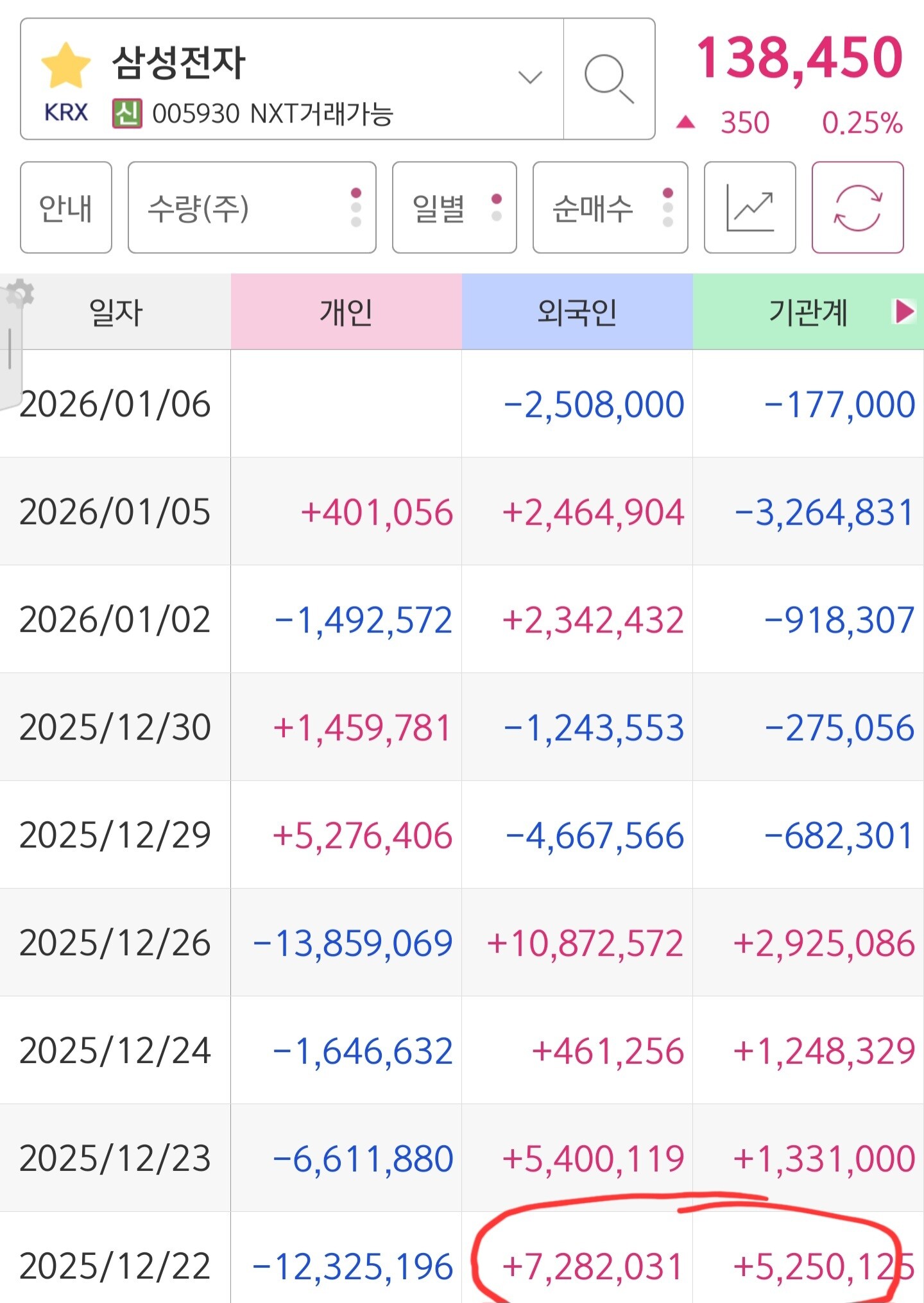The image size is (924, 1303).
Task: Select the 기관계 column header
Action: (809, 312)
